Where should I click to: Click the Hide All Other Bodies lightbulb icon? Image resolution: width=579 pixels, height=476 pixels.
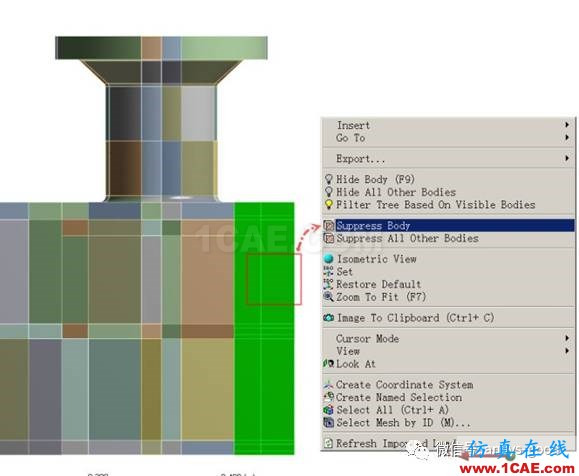pos(329,192)
